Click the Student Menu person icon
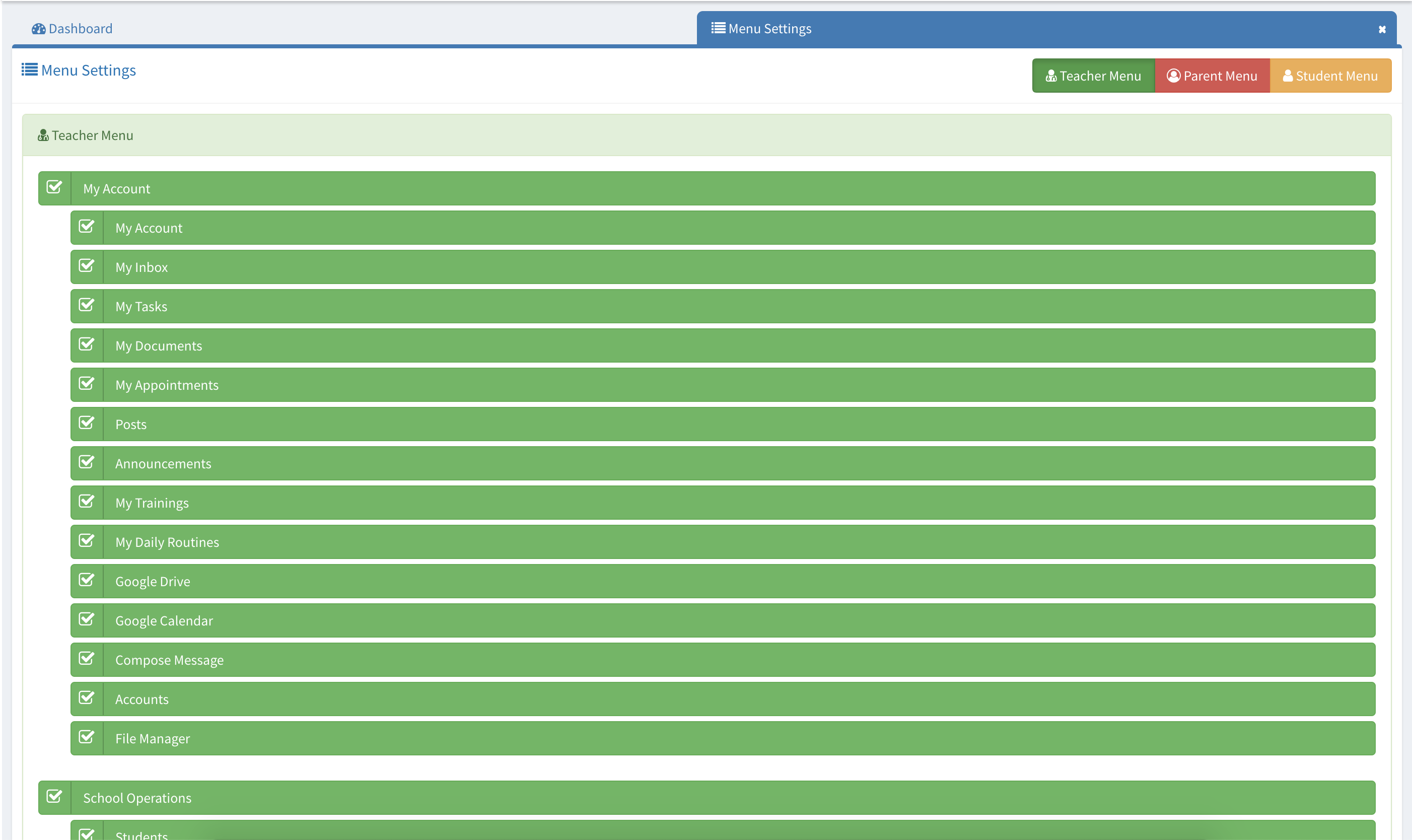Image resolution: width=1412 pixels, height=840 pixels. click(x=1287, y=76)
